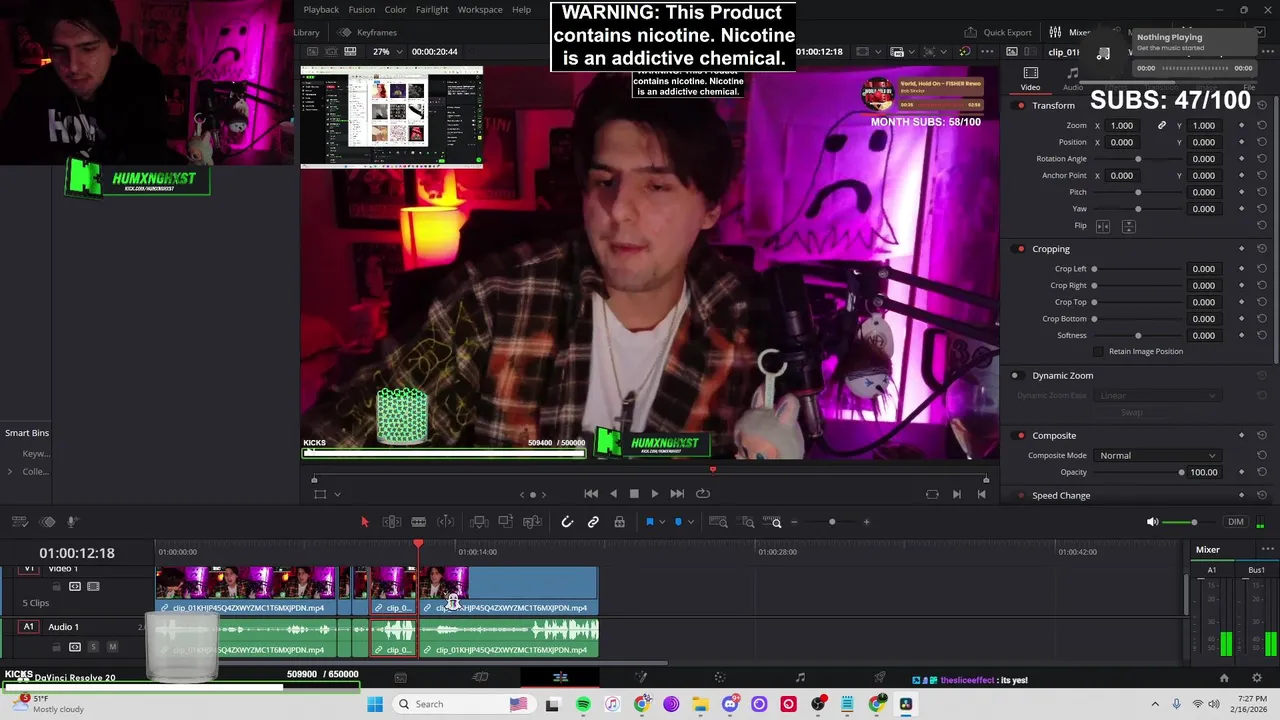Click the Flip horizontal icon
The width and height of the screenshot is (1280, 720).
tap(1103, 226)
